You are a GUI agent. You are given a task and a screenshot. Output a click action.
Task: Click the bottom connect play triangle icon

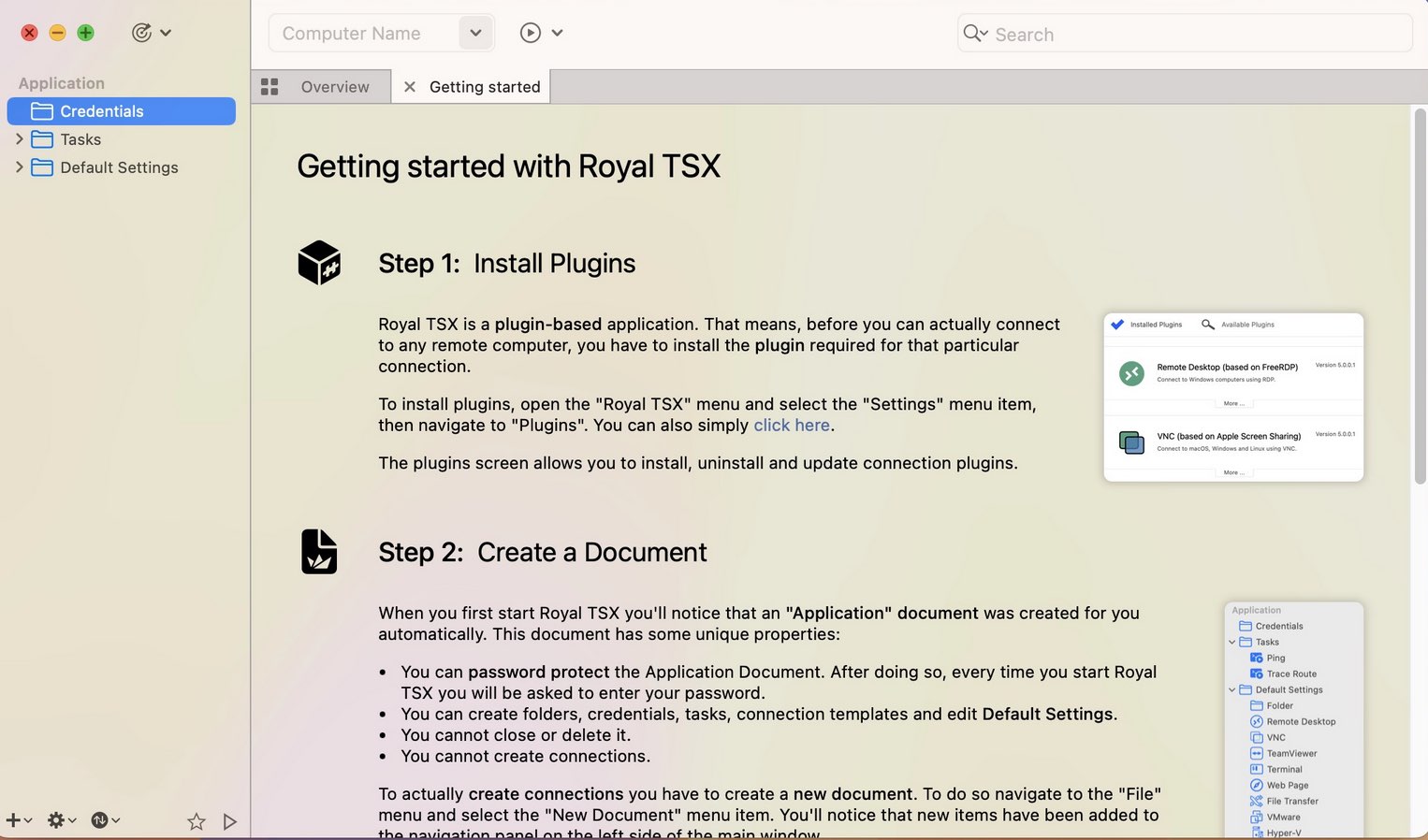pos(229,821)
